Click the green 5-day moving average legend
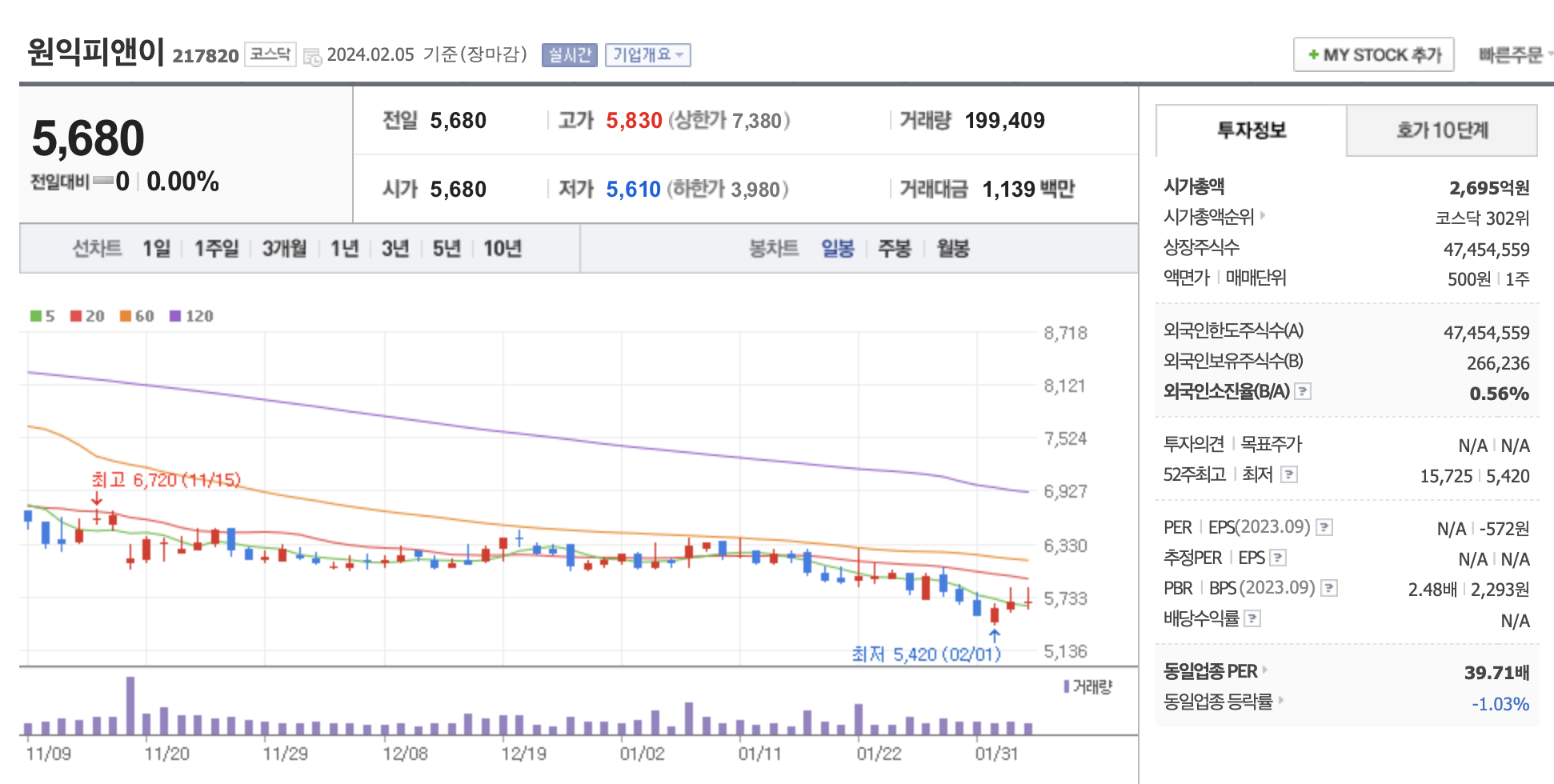This screenshot has width=1554, height=784. (x=42, y=316)
